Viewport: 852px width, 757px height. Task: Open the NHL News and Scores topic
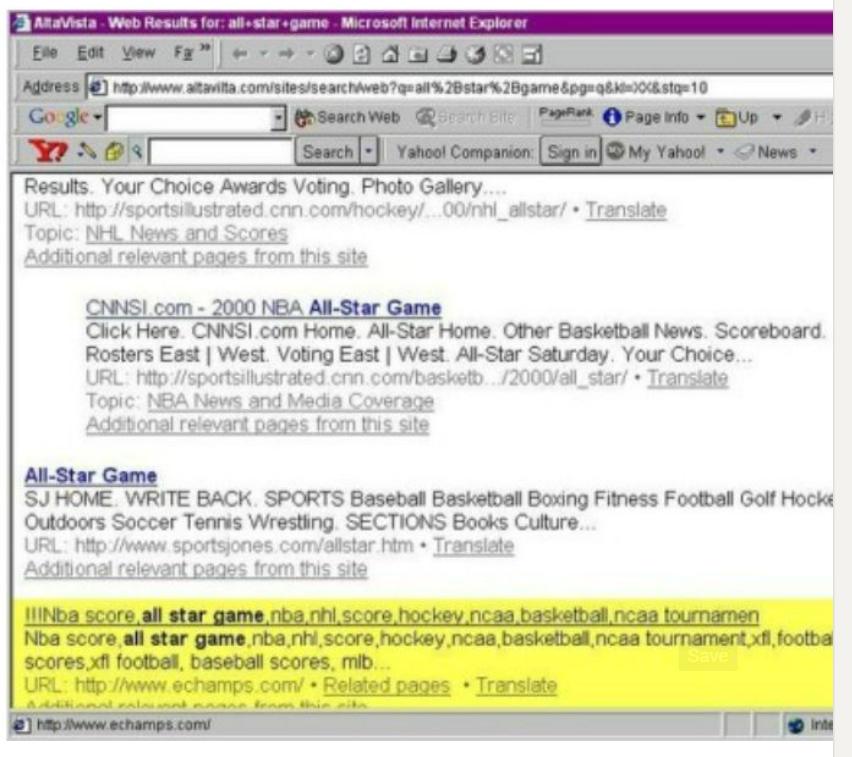pos(187,233)
